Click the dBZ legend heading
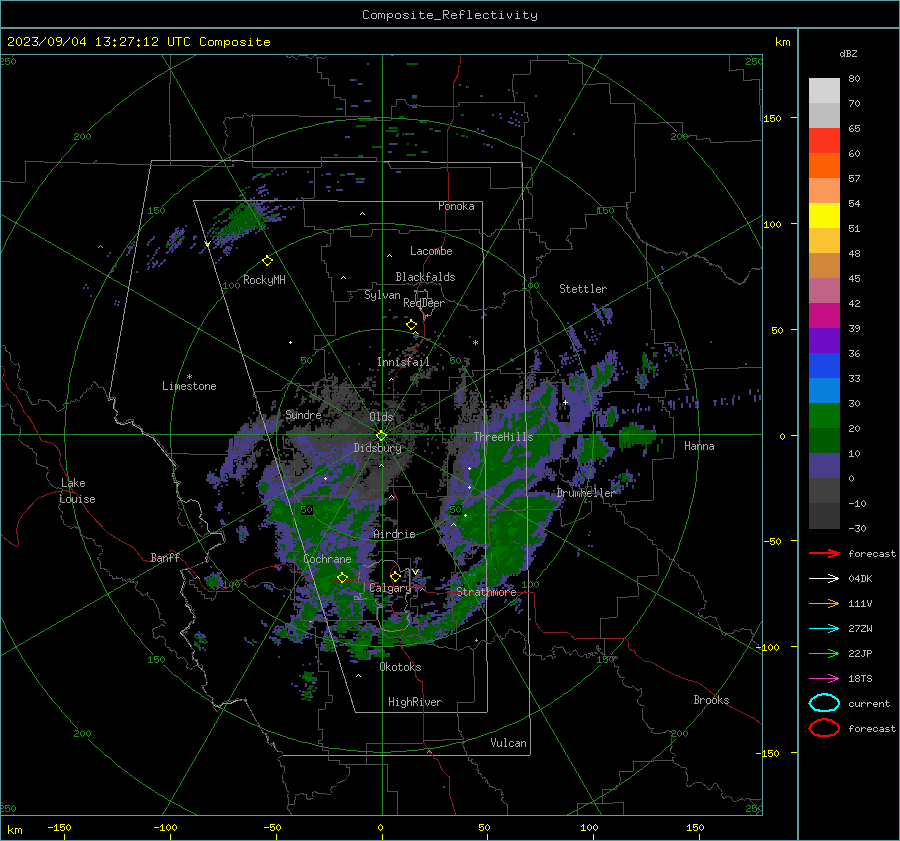The width and height of the screenshot is (900, 841). coord(848,53)
